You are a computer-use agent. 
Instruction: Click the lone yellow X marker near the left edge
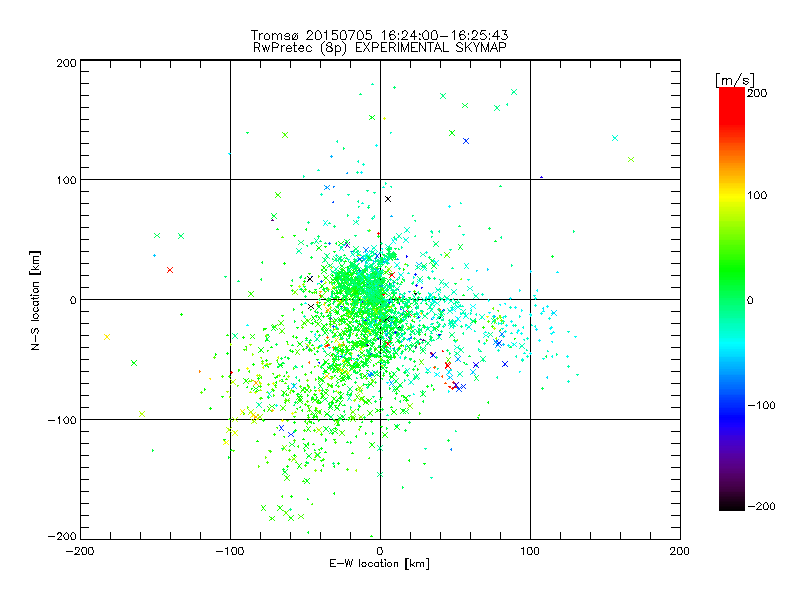point(107,337)
